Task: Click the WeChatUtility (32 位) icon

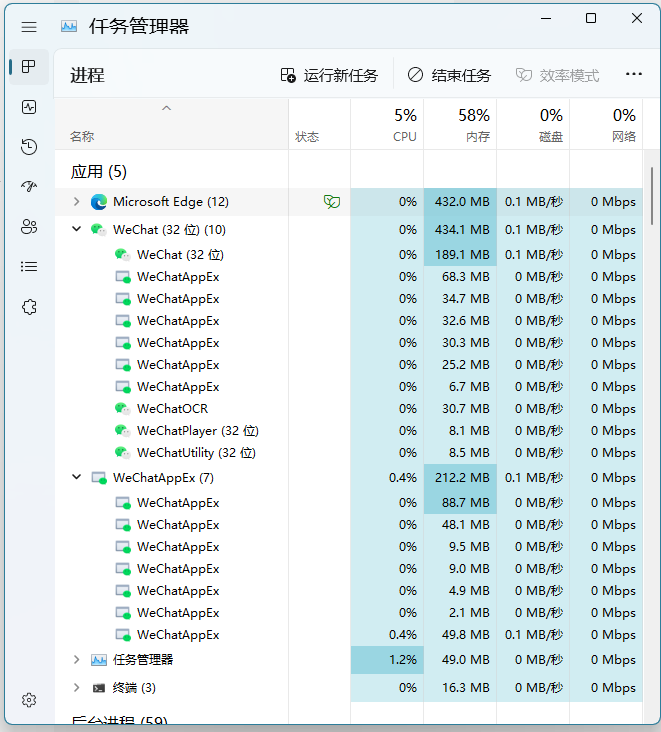Action: (x=122, y=452)
